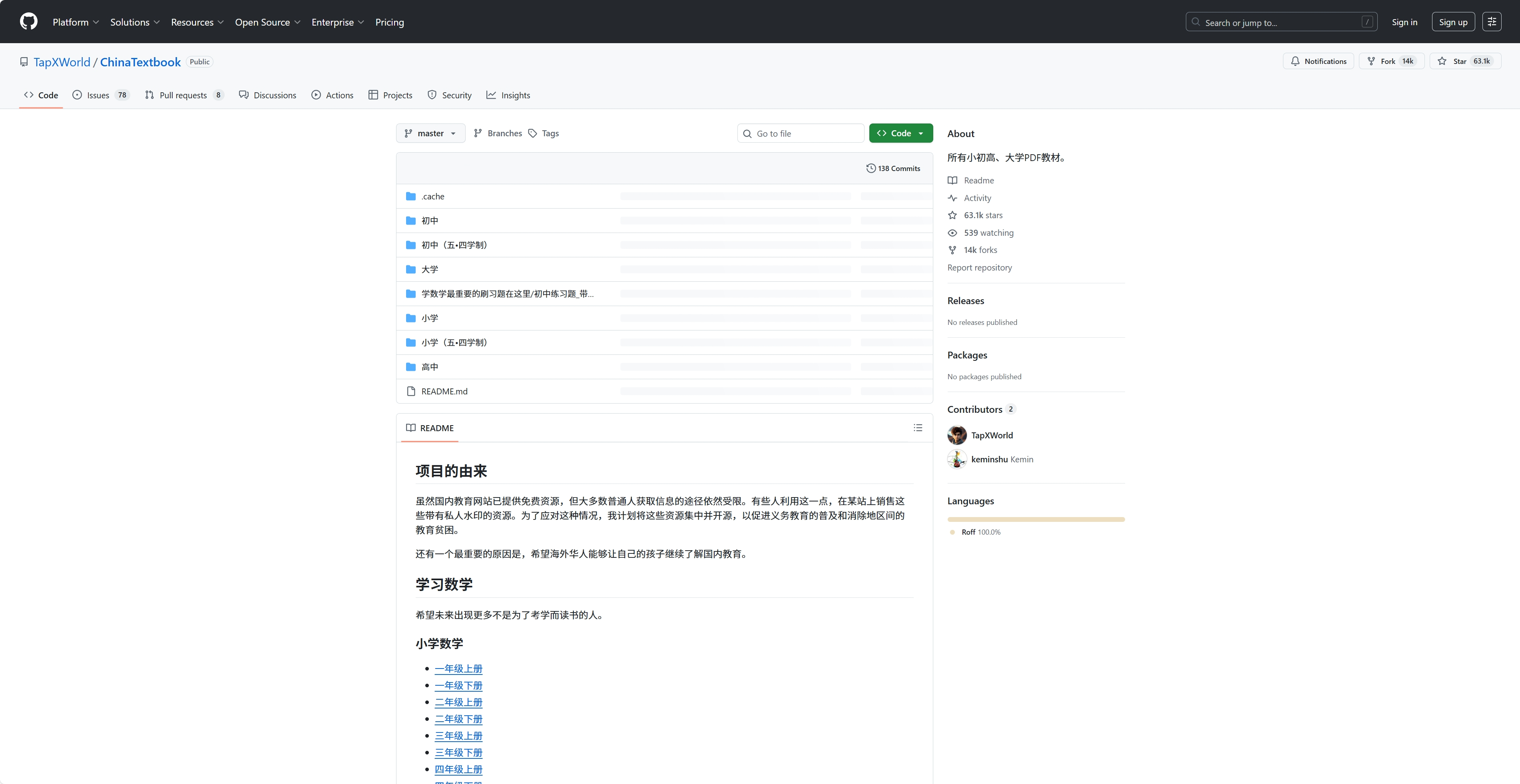Open the Code download dropdown arrow
The height and width of the screenshot is (784, 1520).
tap(921, 133)
